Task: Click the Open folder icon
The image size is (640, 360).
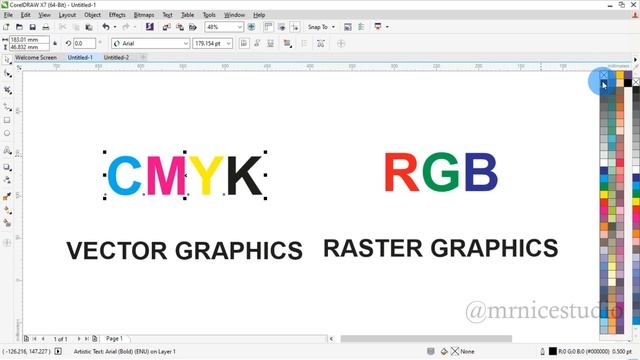Action: point(19,27)
